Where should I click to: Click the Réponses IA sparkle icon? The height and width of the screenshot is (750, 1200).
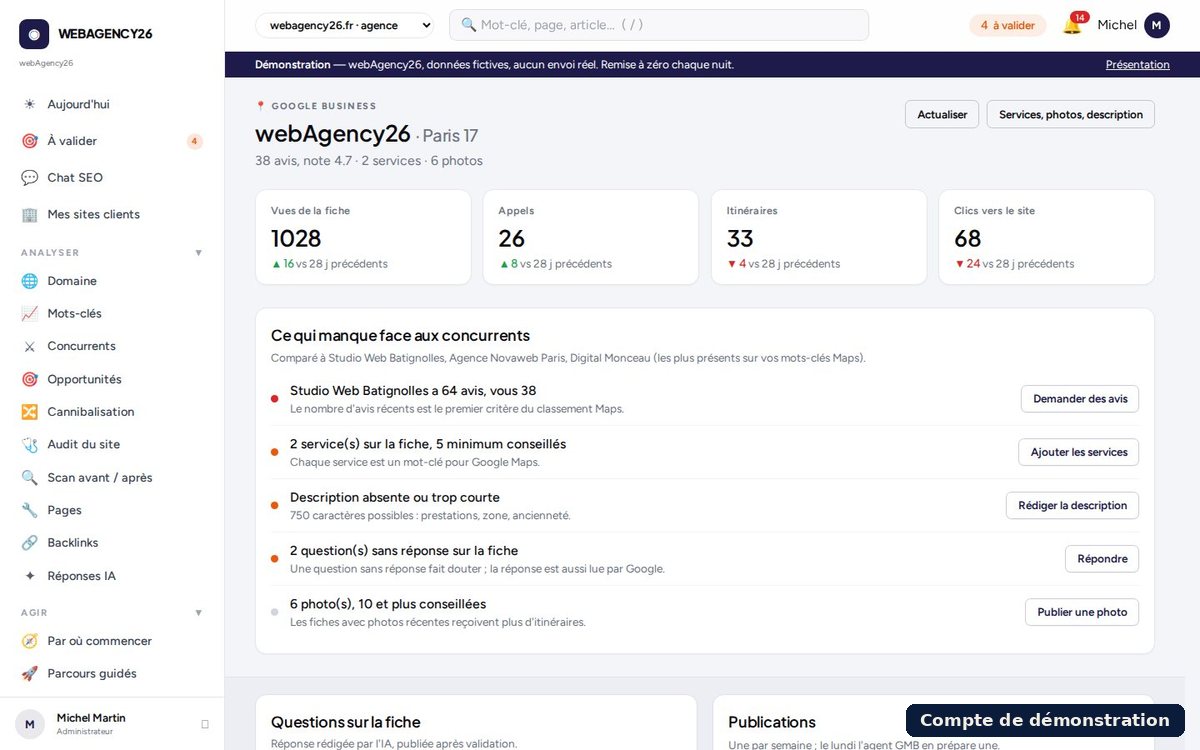point(29,576)
